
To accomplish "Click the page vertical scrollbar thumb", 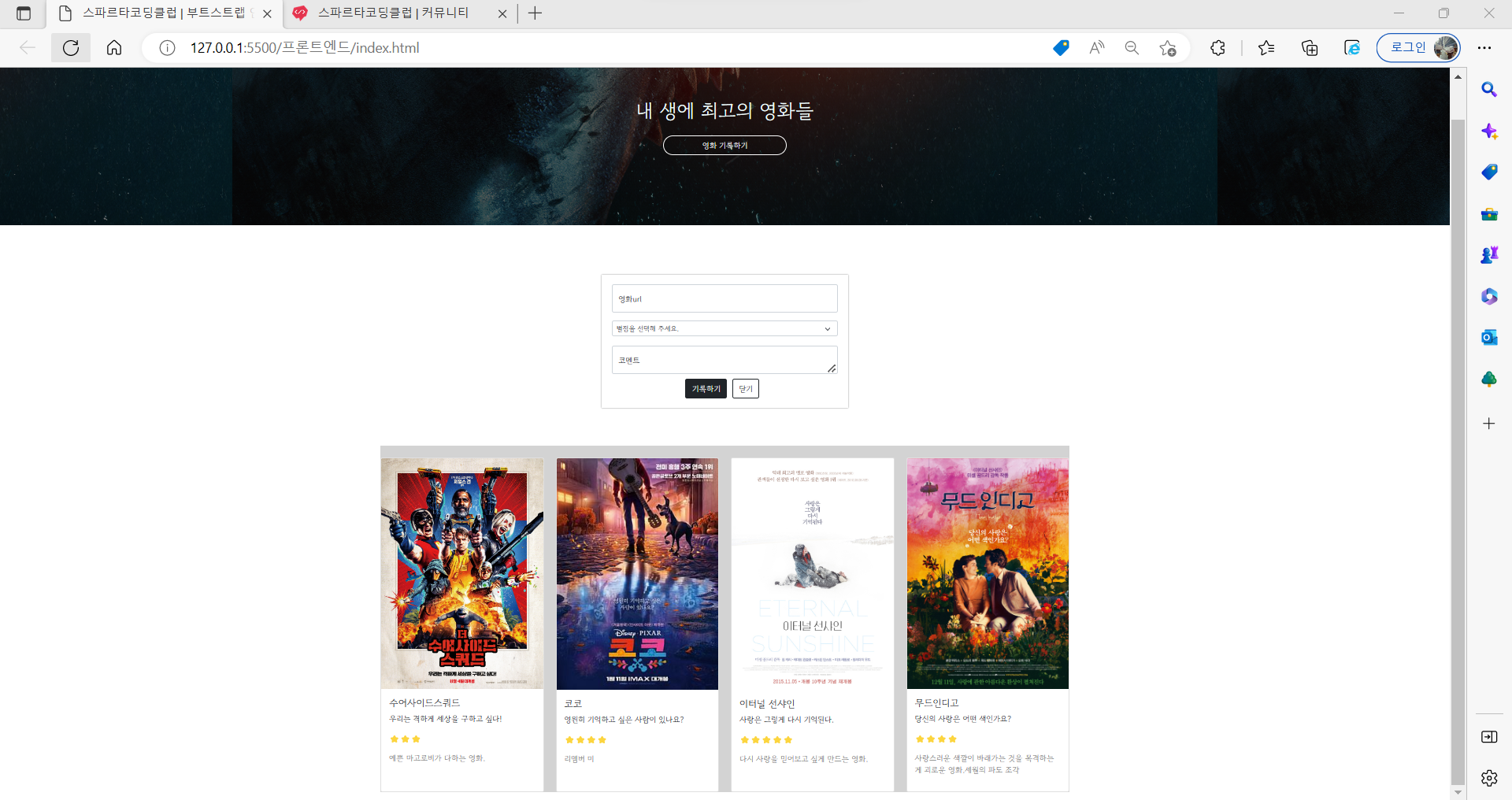I will point(1458,452).
